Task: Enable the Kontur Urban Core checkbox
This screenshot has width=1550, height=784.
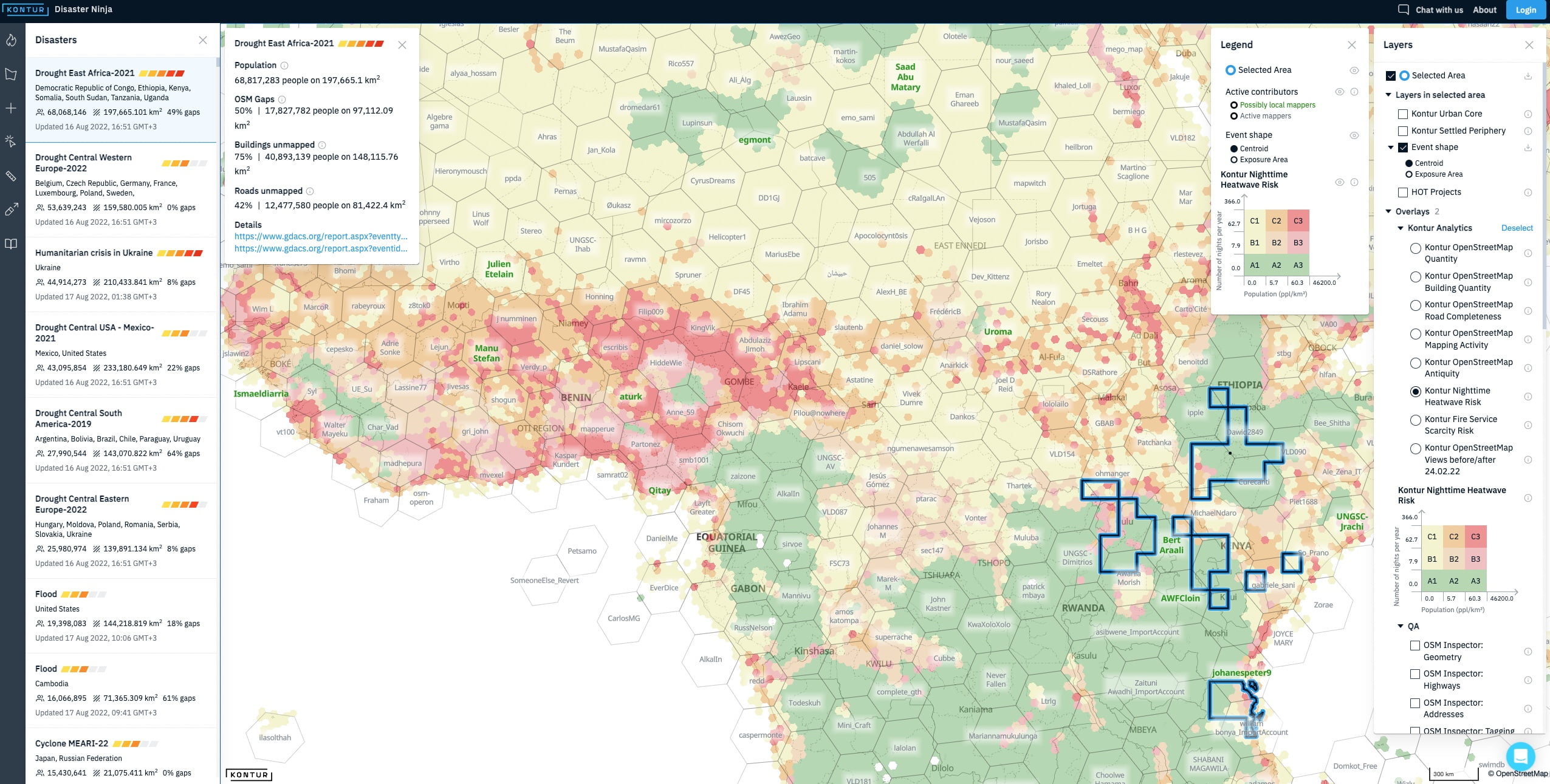Action: click(x=1403, y=114)
